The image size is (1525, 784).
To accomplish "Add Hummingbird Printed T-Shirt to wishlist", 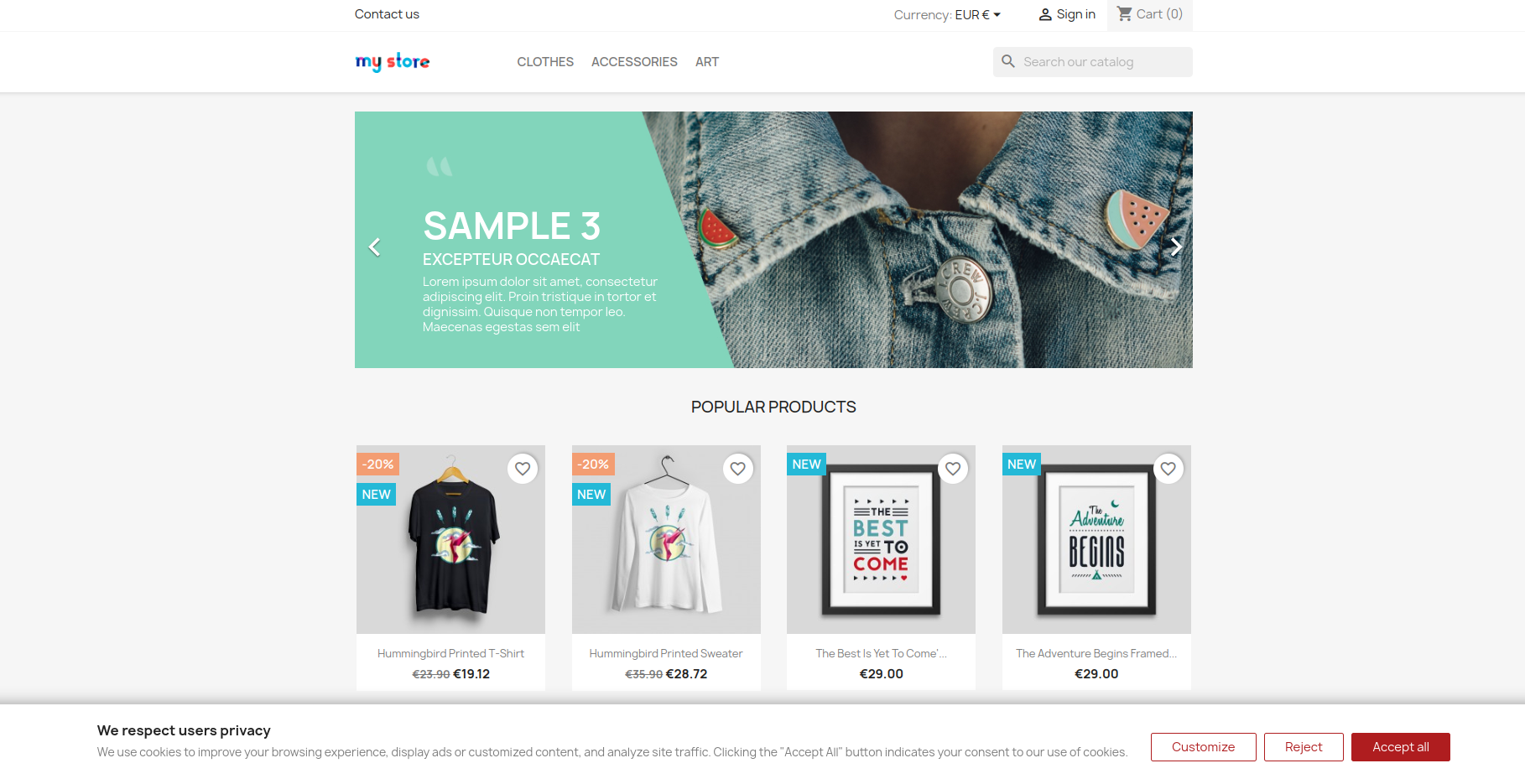I will (x=523, y=469).
